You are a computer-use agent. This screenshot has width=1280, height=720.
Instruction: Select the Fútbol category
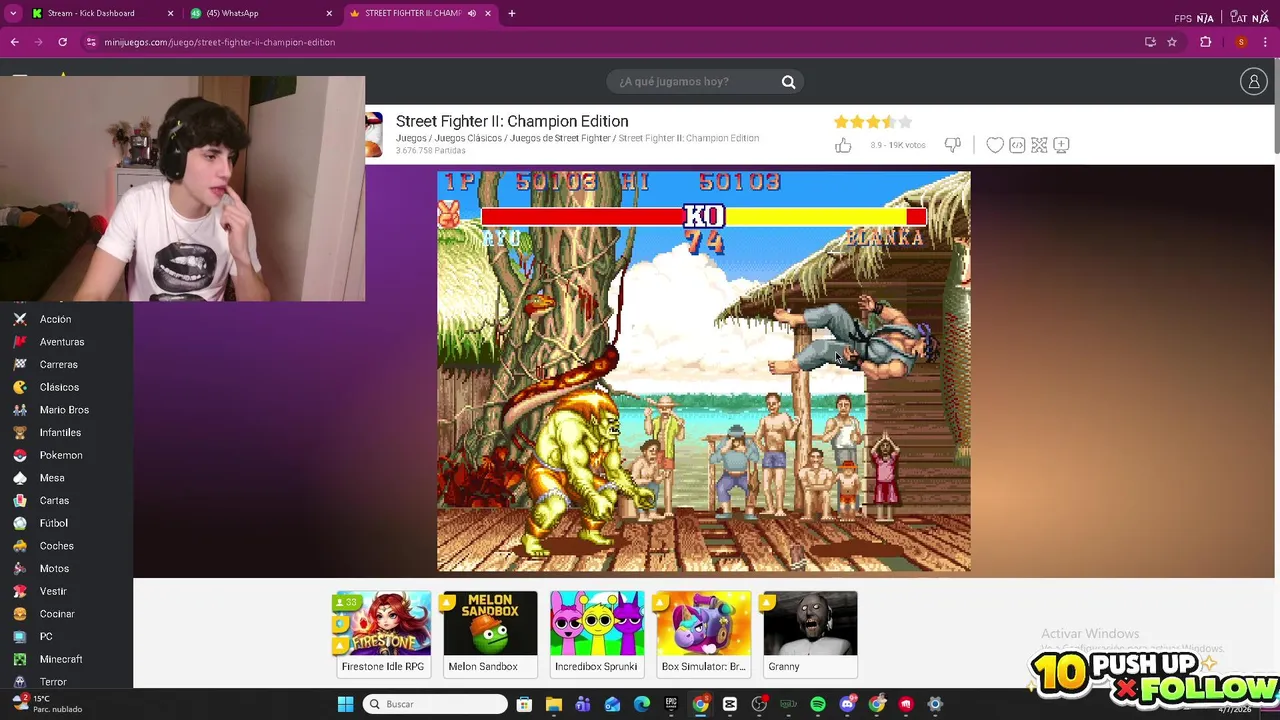coord(54,523)
